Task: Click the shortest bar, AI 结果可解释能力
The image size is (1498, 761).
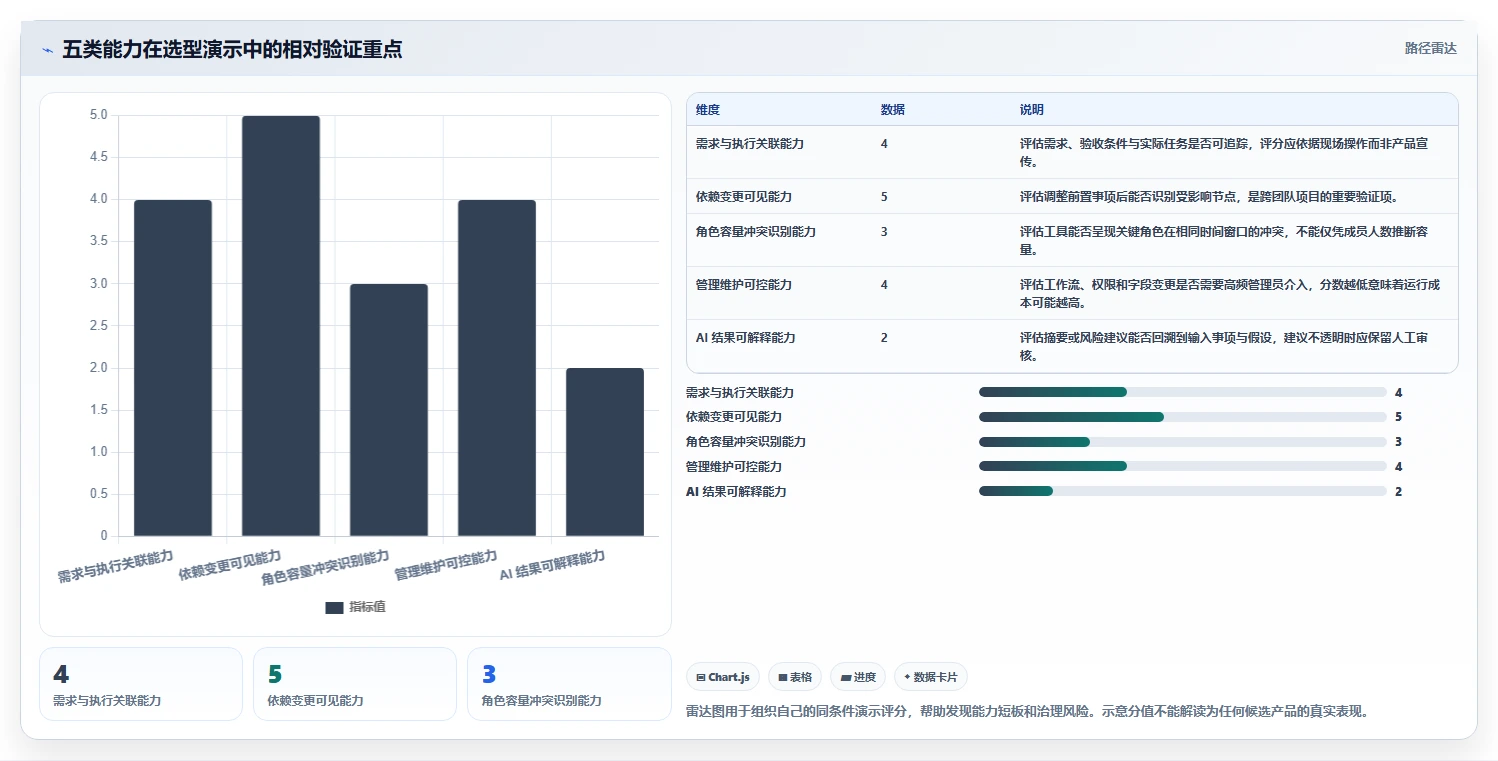Action: 605,452
